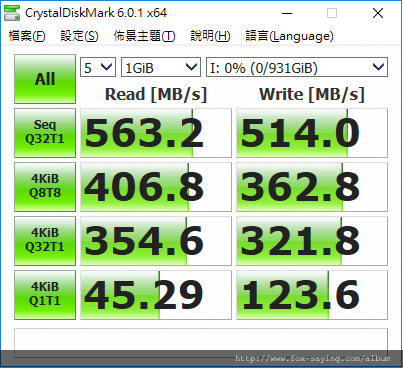Start the 4KiB Q1T1 test
This screenshot has height=368, width=403.
(x=45, y=295)
